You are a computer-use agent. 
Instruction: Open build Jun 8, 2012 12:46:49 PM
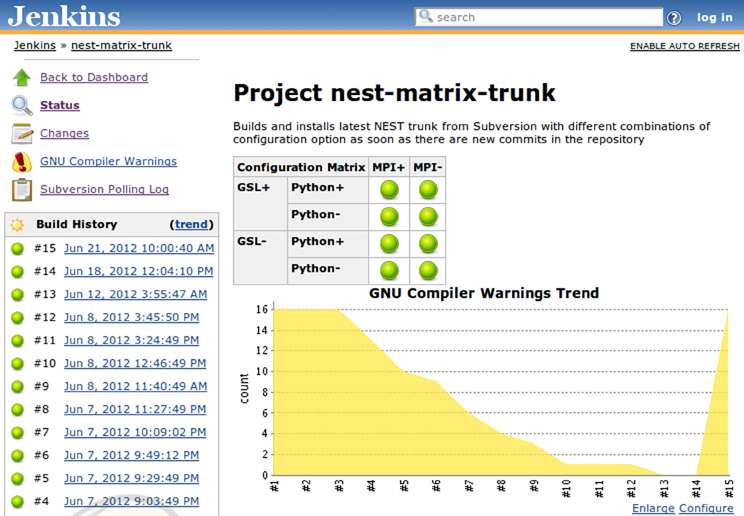(135, 363)
